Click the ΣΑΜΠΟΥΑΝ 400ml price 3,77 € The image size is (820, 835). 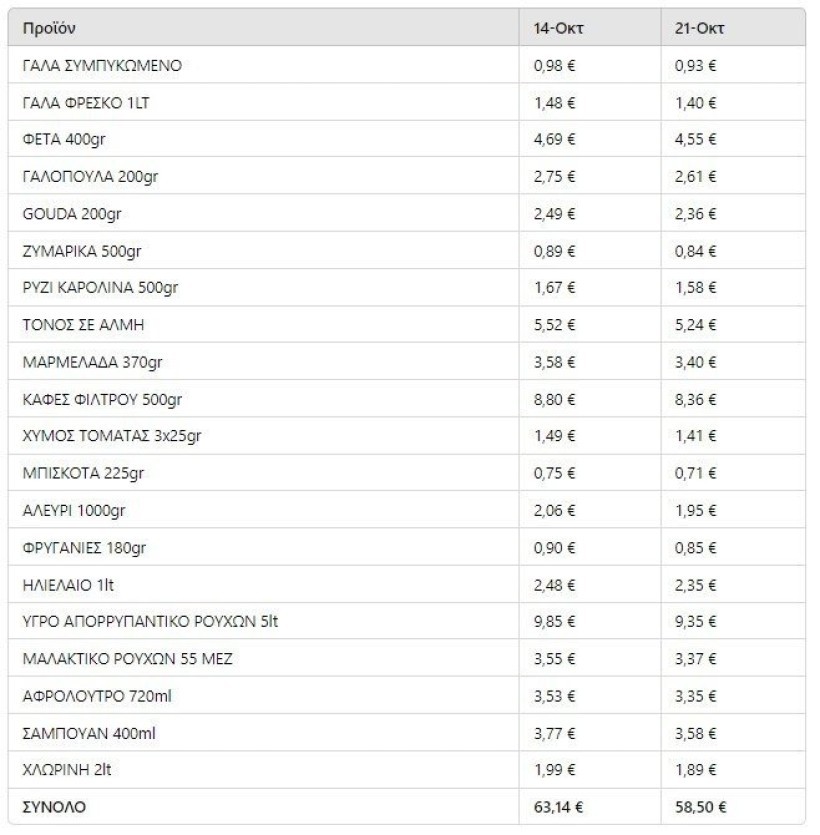[x=555, y=733]
